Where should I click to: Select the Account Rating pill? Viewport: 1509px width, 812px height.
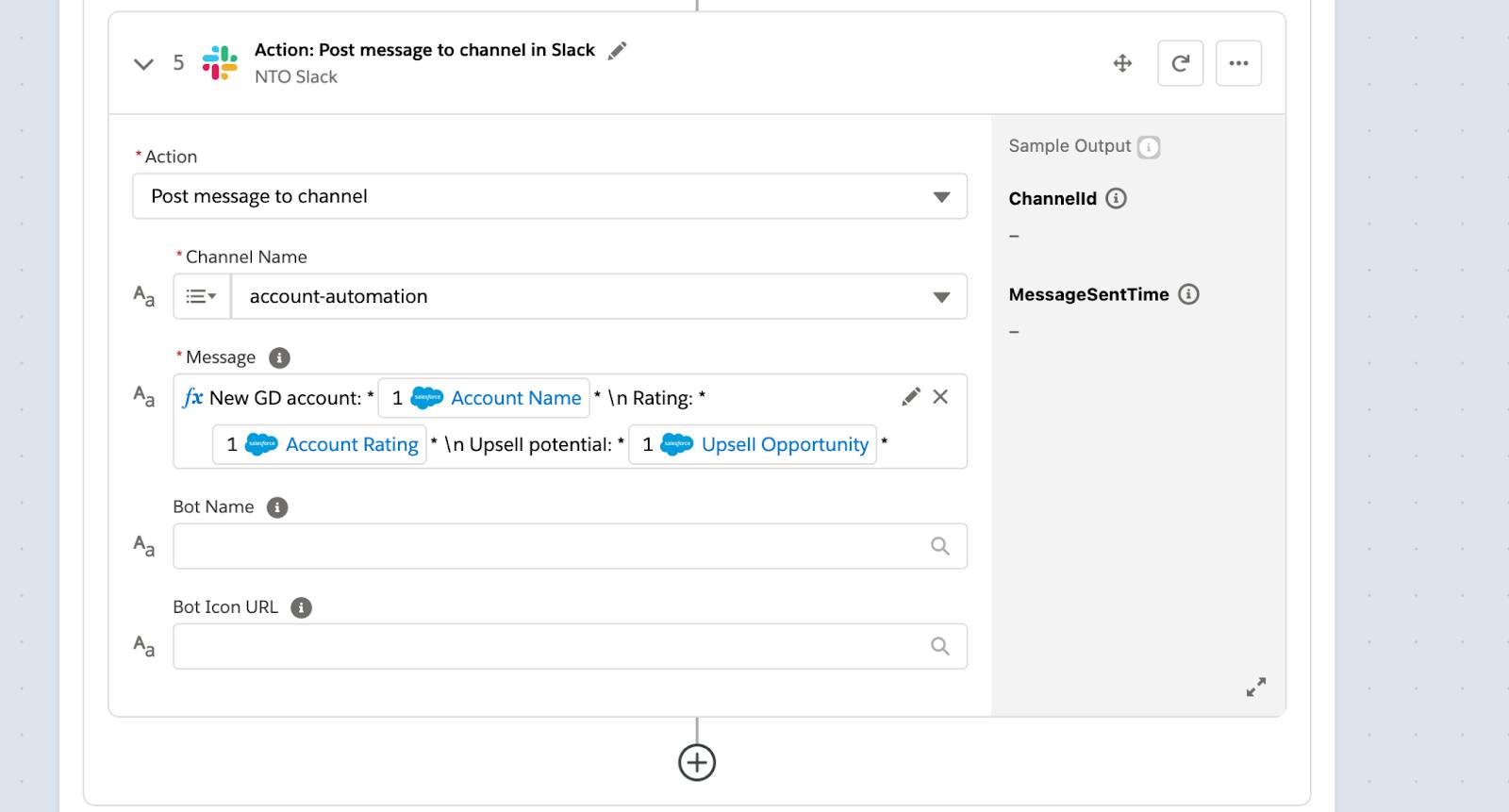coord(320,444)
